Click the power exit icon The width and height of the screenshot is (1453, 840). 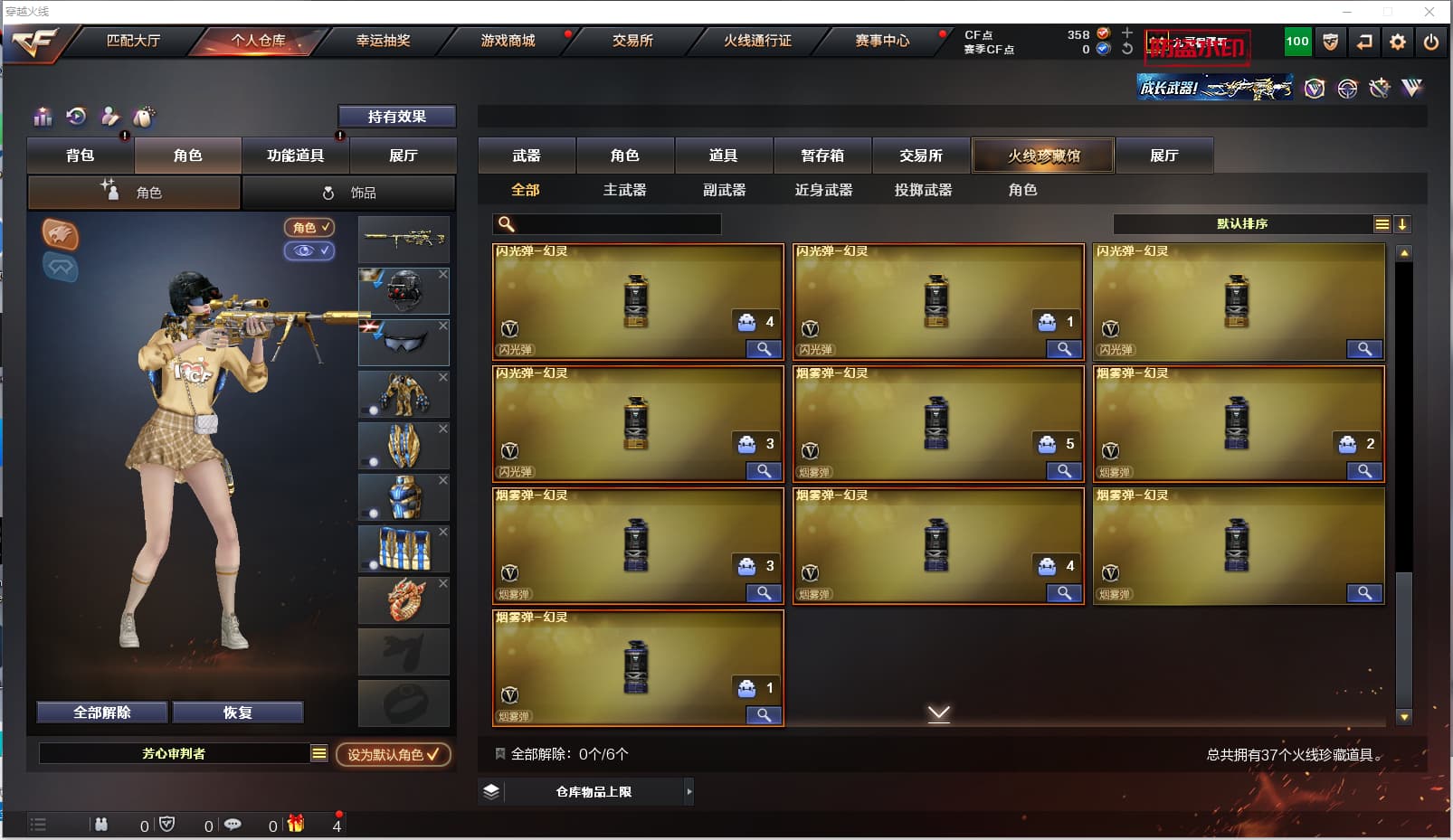(1431, 42)
